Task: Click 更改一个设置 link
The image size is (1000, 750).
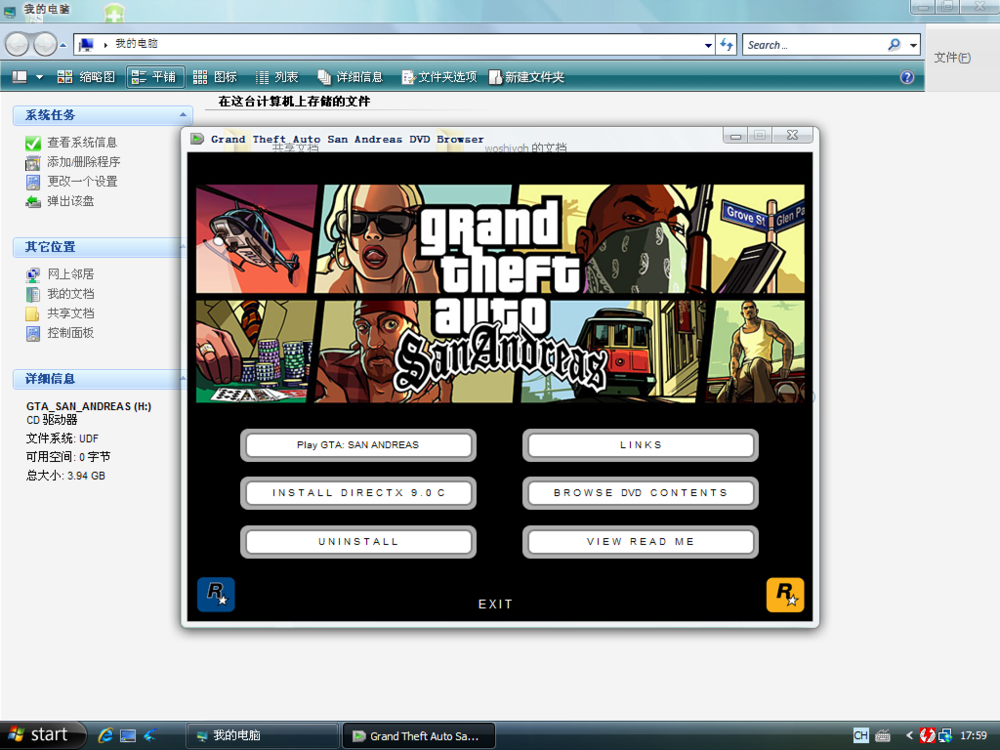Action: tap(82, 182)
